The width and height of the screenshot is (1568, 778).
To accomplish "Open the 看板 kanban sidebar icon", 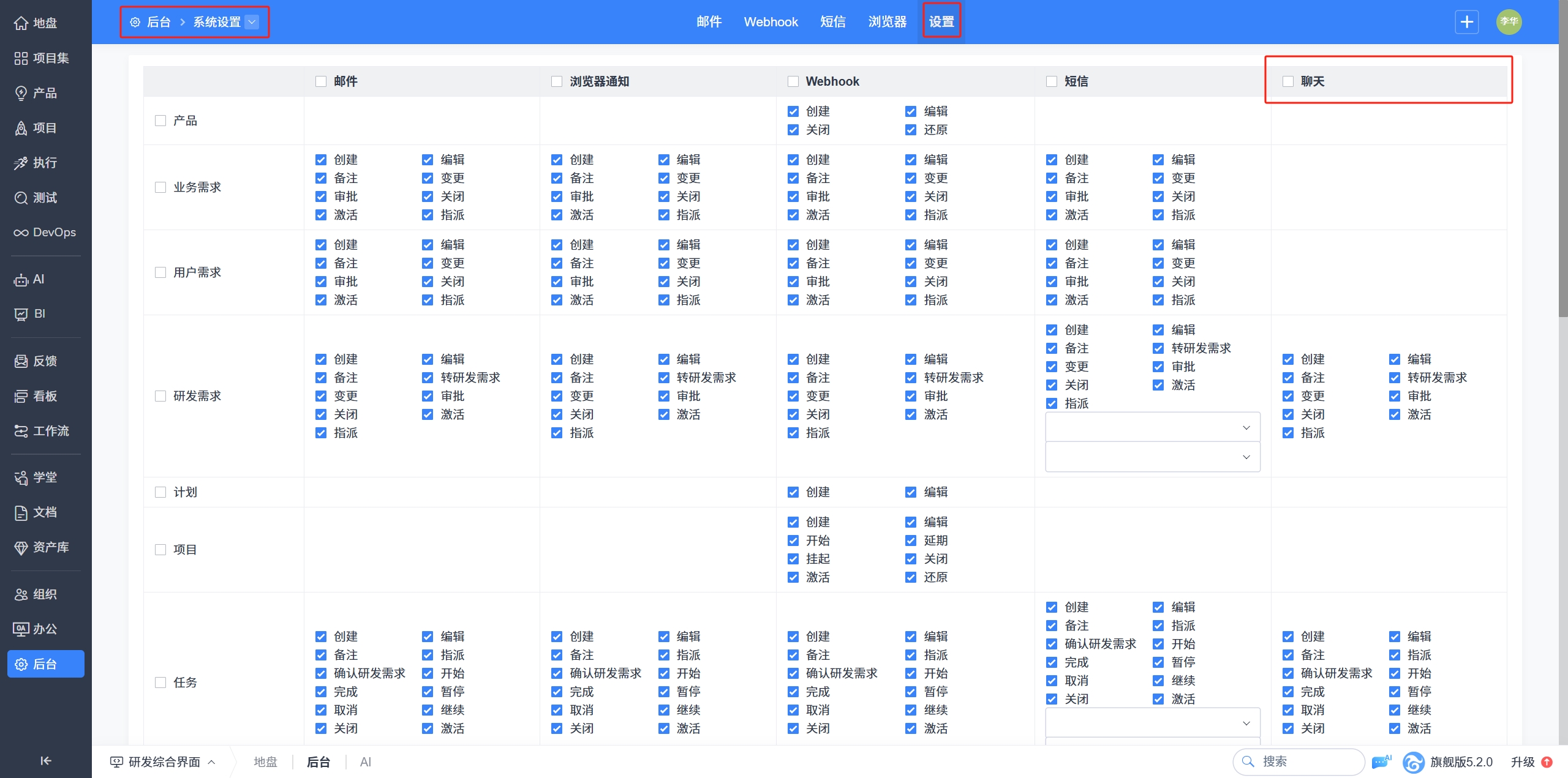I will click(x=21, y=396).
